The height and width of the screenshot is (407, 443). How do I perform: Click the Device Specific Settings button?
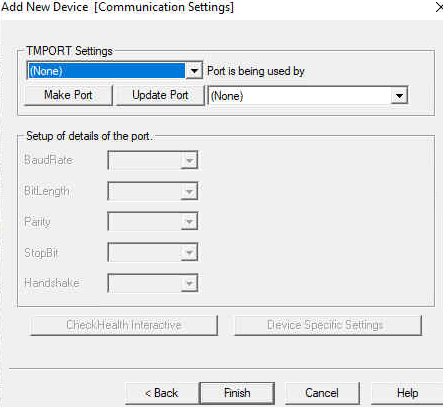pos(328,325)
